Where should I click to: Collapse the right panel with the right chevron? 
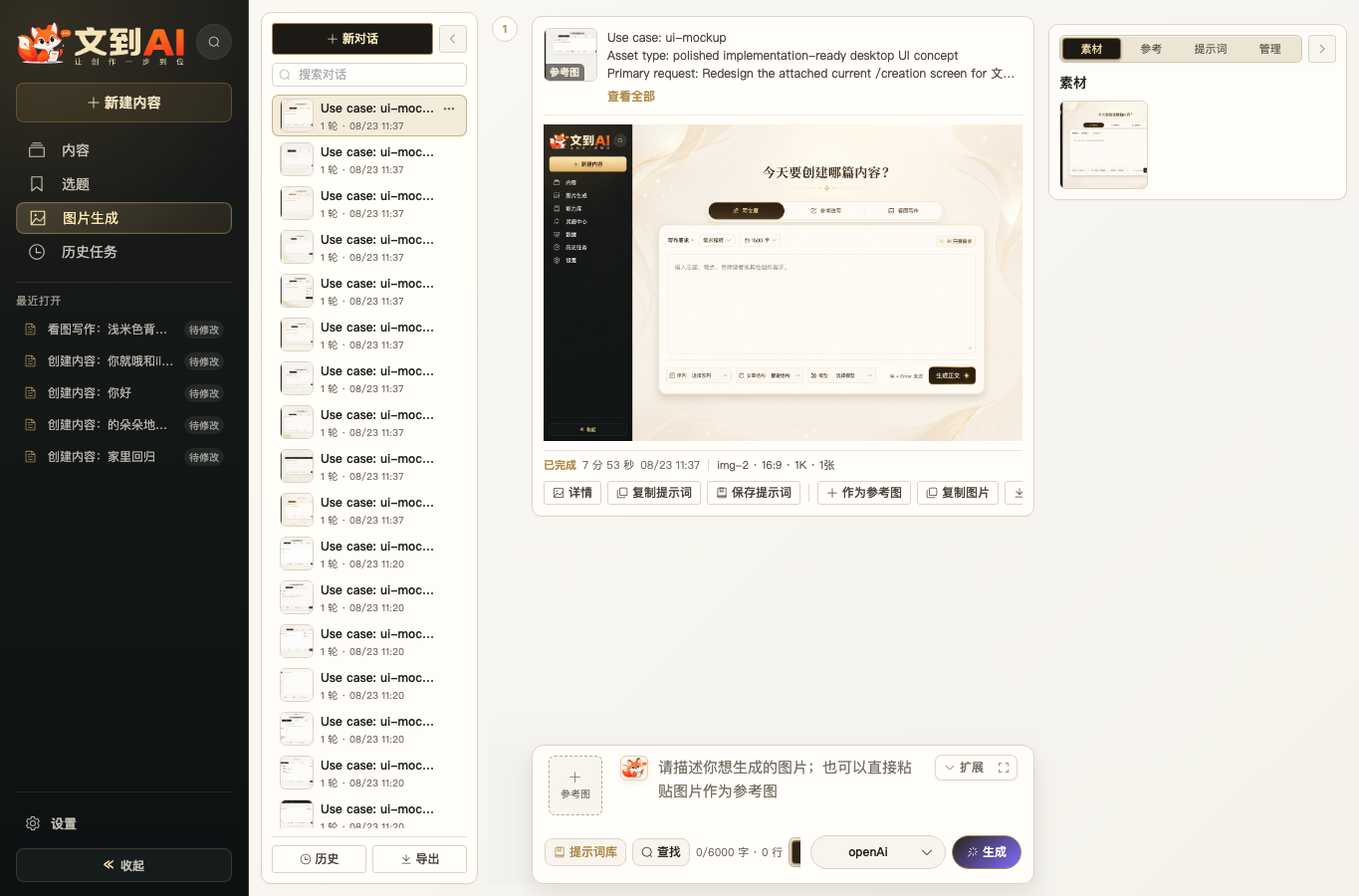pos(1322,49)
